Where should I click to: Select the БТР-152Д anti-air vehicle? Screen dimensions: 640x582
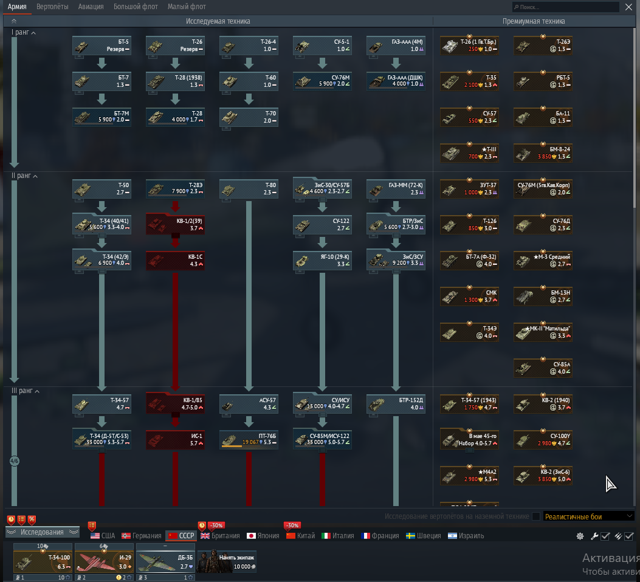[x=396, y=404]
